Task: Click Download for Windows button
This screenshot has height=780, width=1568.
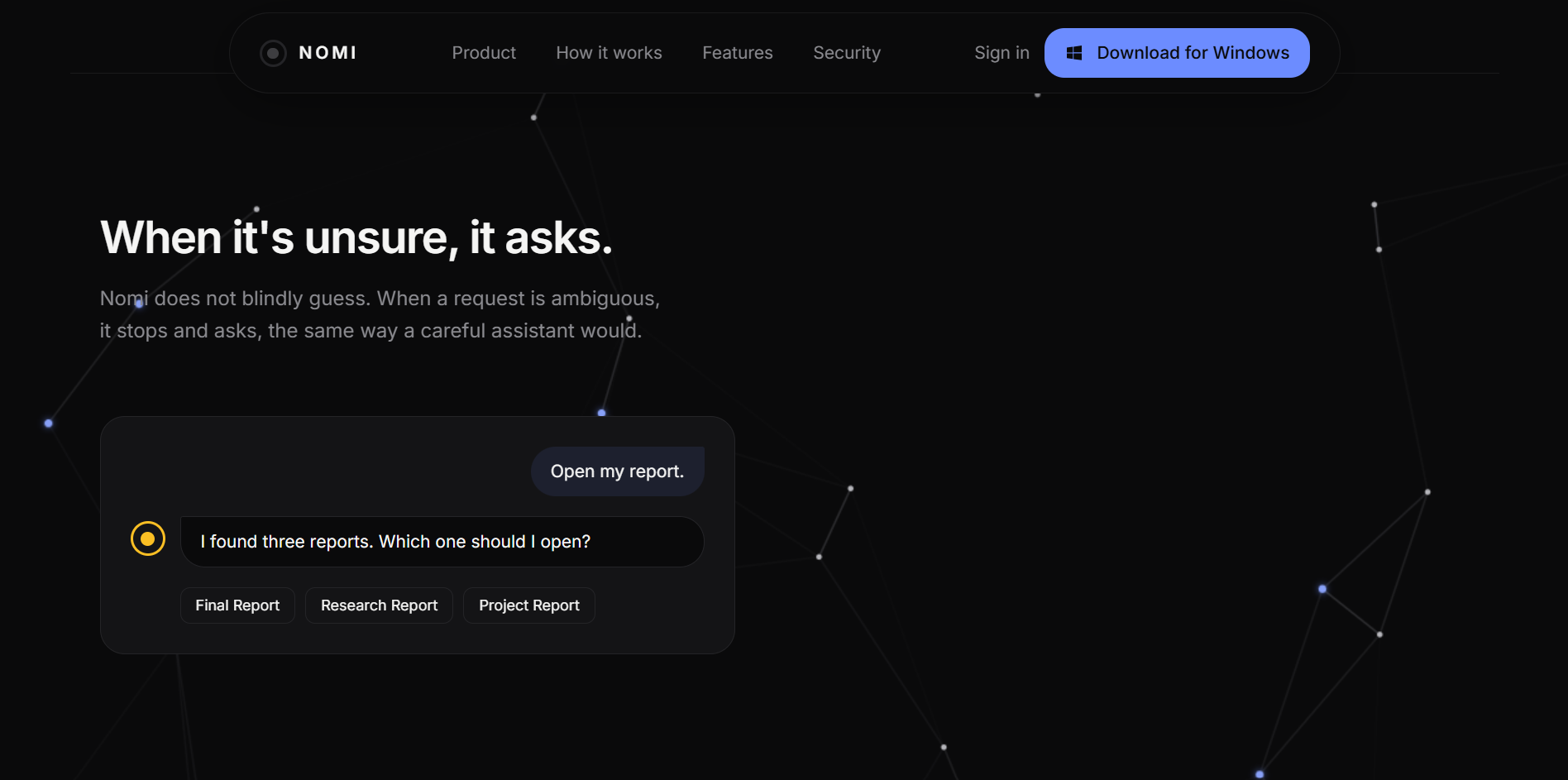Action: (x=1177, y=53)
